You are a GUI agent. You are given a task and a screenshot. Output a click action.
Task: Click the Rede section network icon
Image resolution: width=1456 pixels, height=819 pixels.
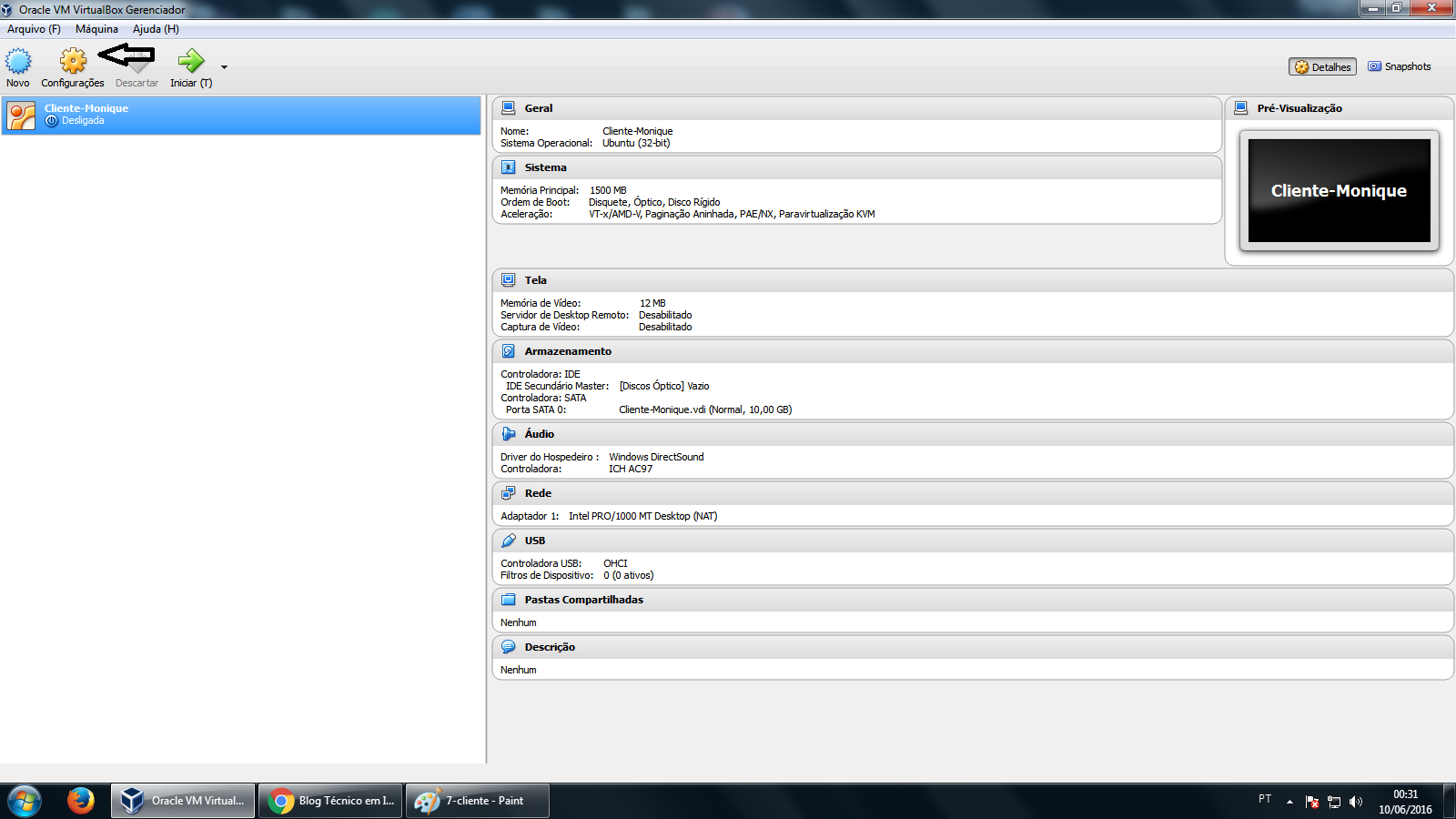tap(509, 493)
